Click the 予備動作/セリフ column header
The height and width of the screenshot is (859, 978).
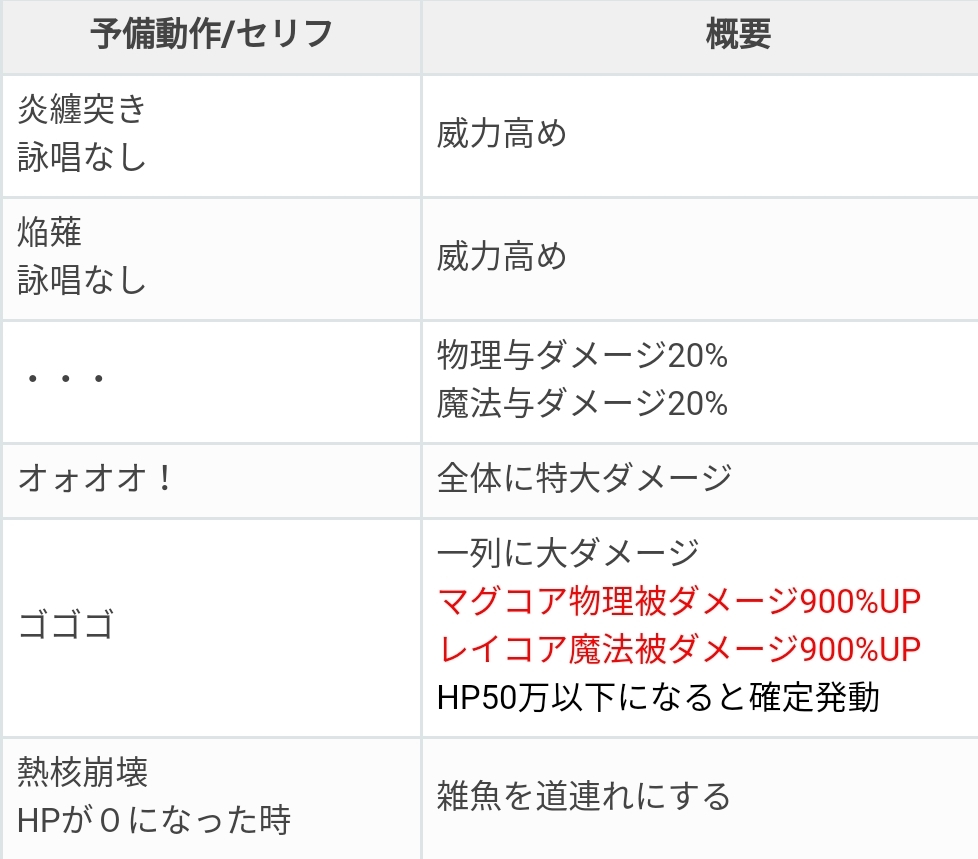pyautogui.click(x=211, y=34)
